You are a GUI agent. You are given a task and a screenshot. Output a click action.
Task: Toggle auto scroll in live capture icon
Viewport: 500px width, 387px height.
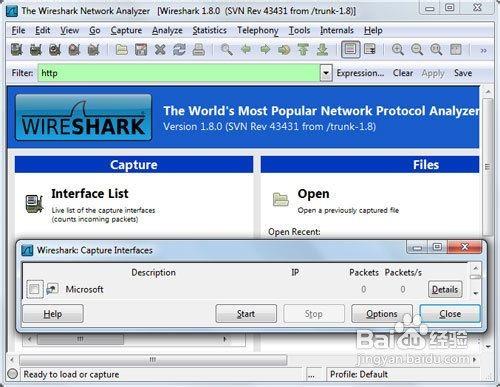(x=370, y=50)
